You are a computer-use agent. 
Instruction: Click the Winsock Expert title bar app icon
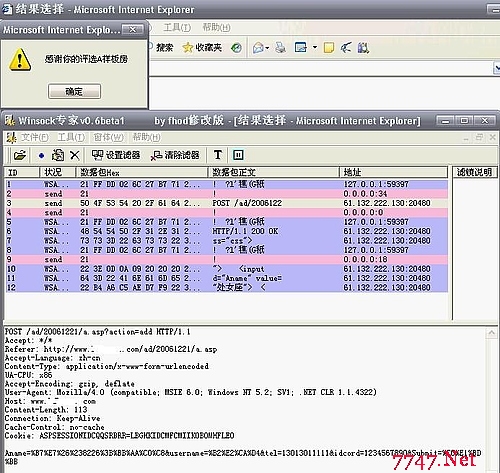[10, 121]
